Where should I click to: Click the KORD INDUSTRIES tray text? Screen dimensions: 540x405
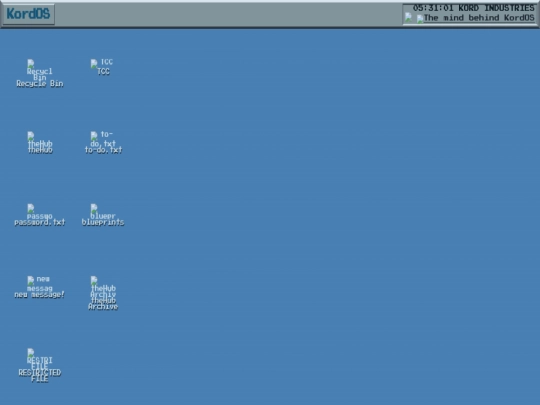pos(496,8)
